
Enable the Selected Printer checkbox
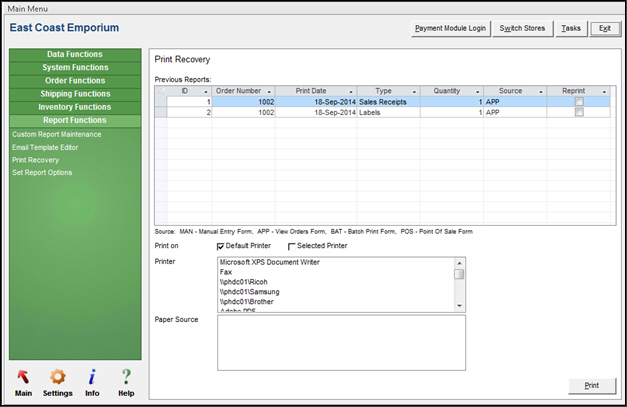[x=292, y=246]
